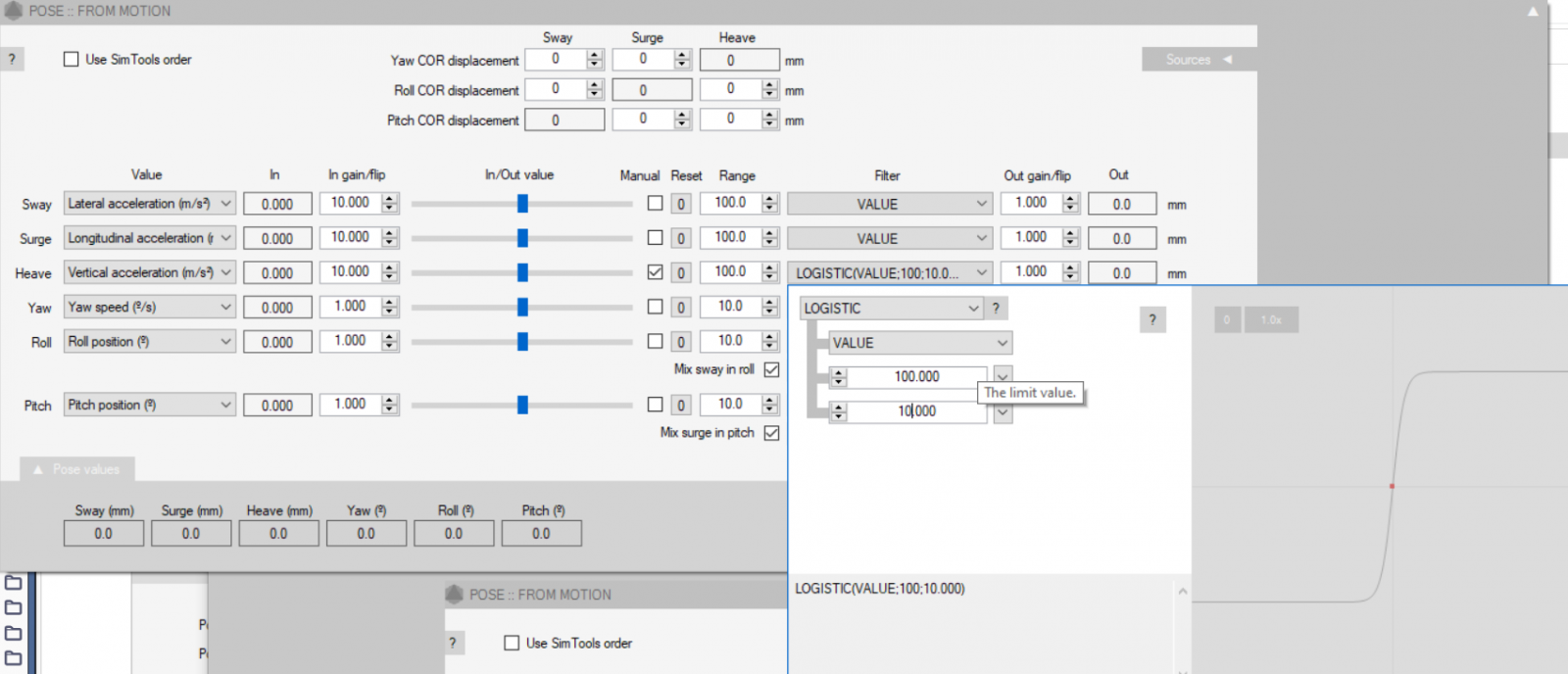Click the 0 button in graph panel
This screenshot has width=1568, height=674.
pyautogui.click(x=1227, y=319)
